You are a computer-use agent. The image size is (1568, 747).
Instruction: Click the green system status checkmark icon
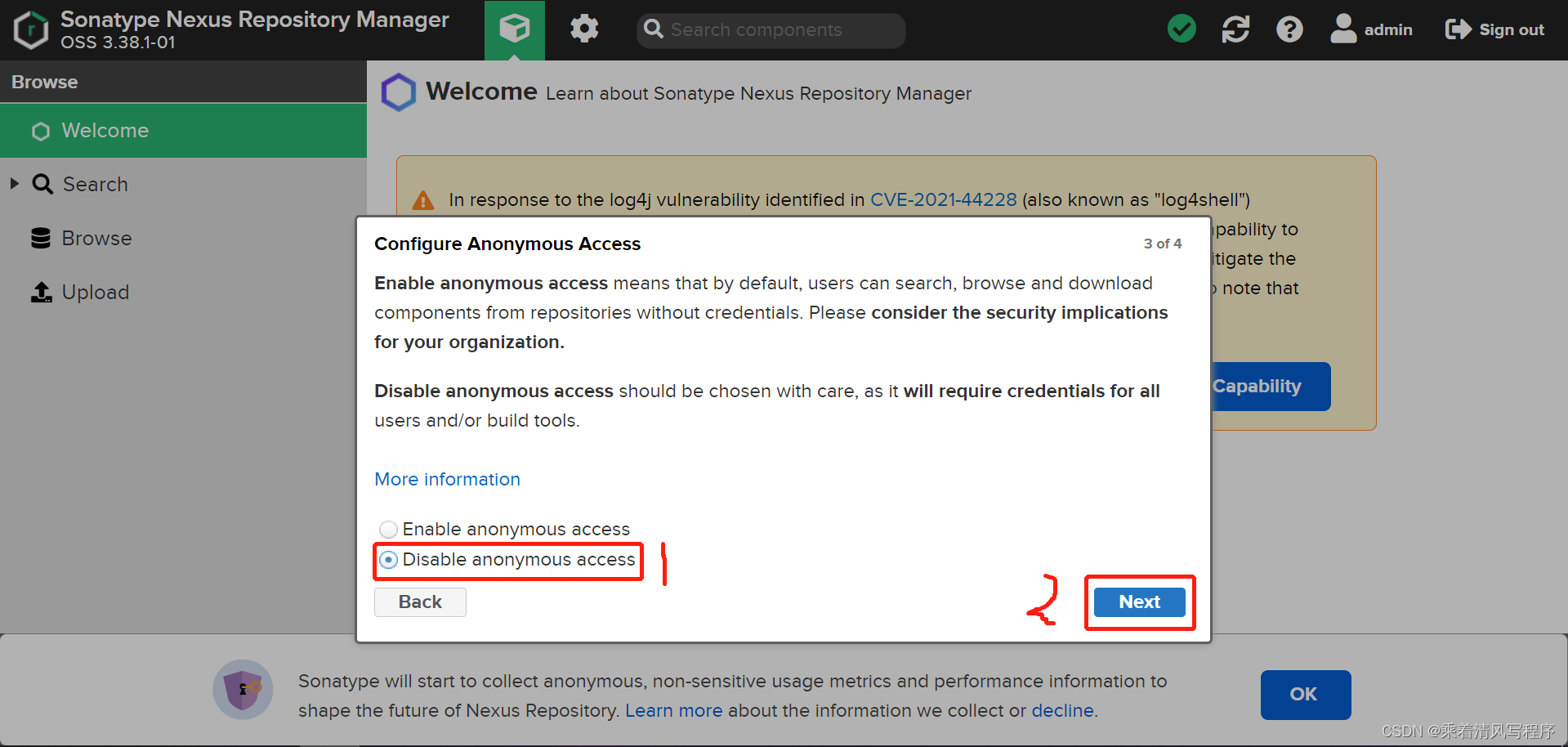click(1182, 29)
